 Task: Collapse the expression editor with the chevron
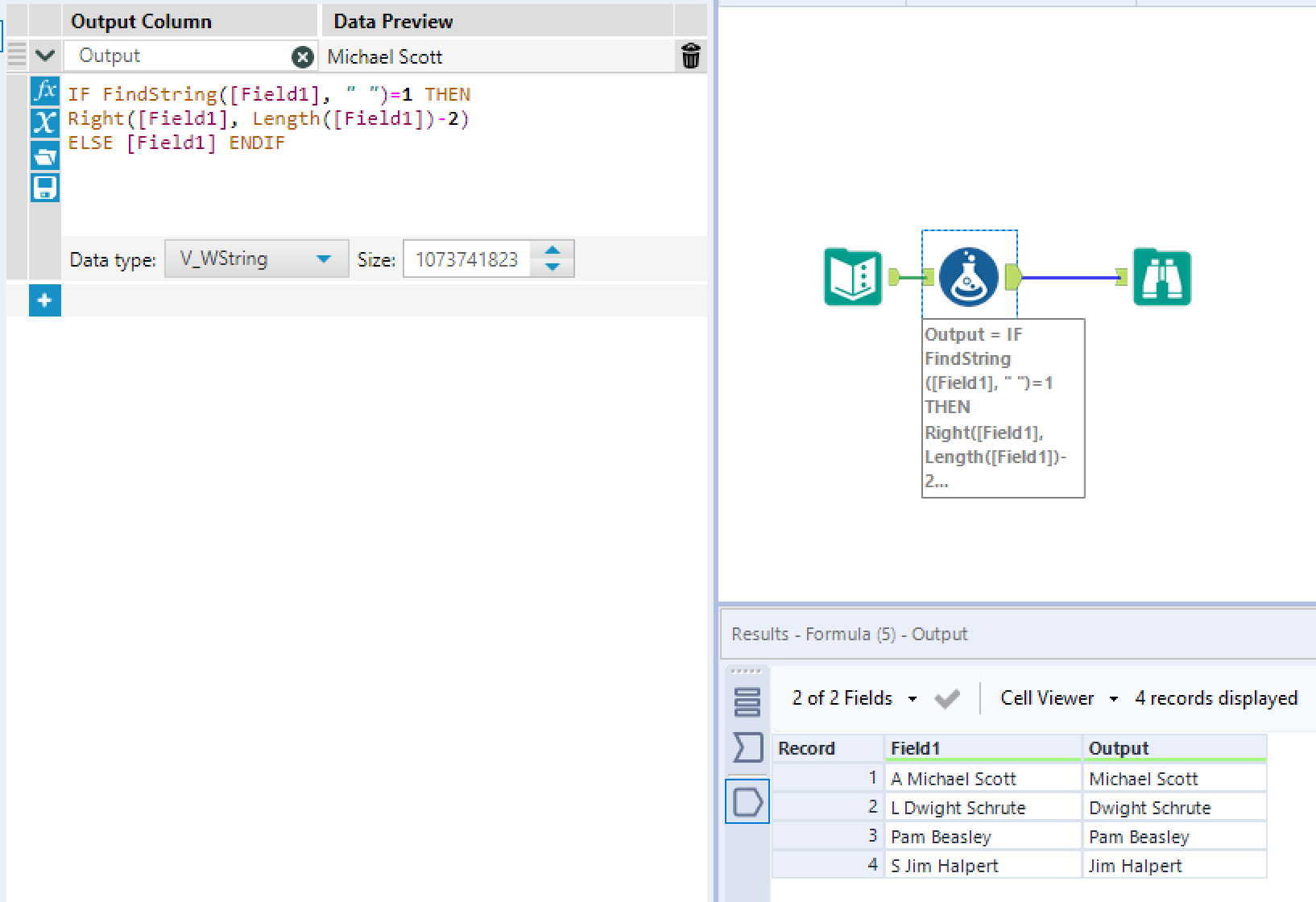pos(45,55)
